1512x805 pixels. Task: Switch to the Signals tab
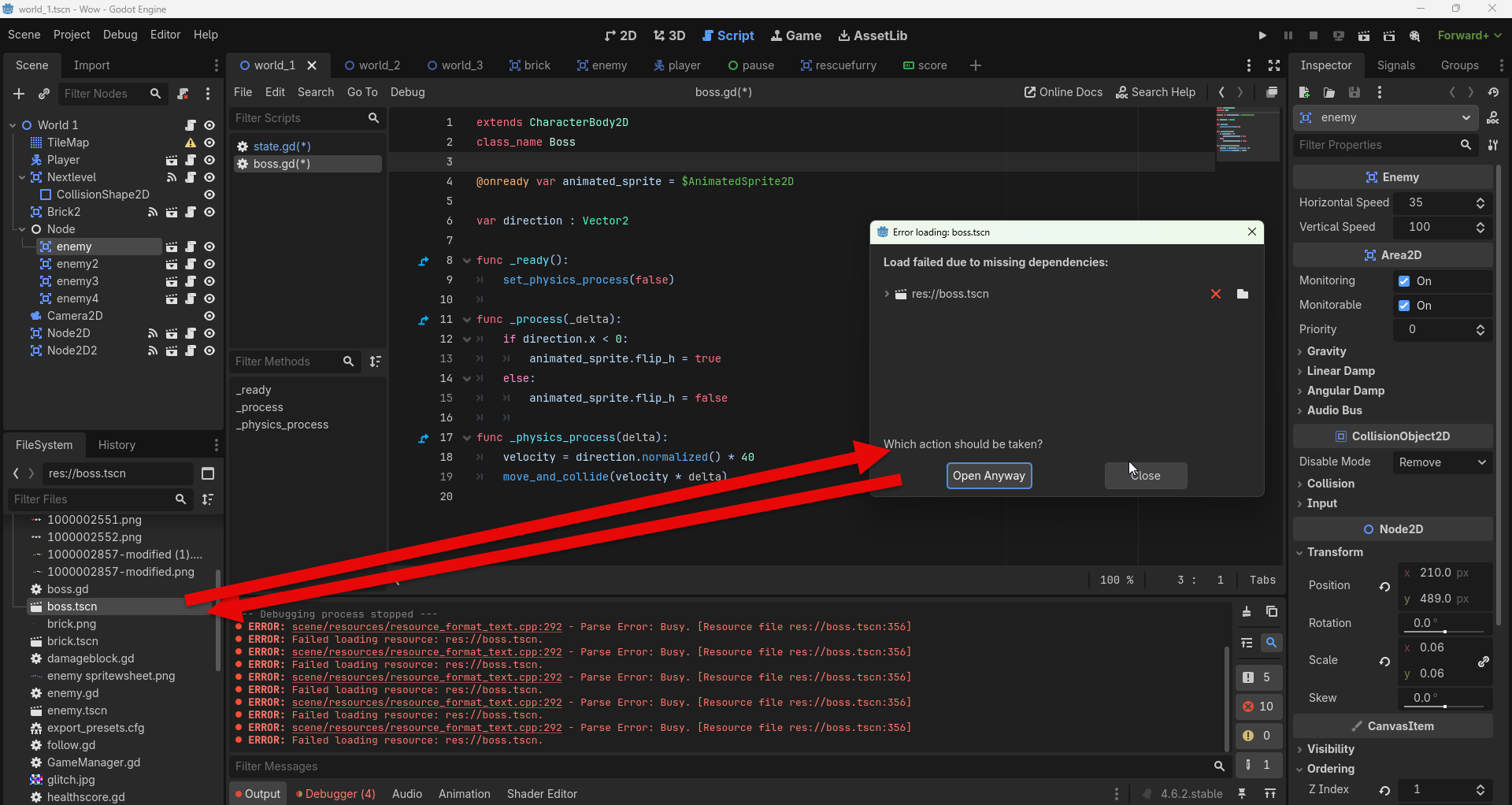coord(1395,65)
